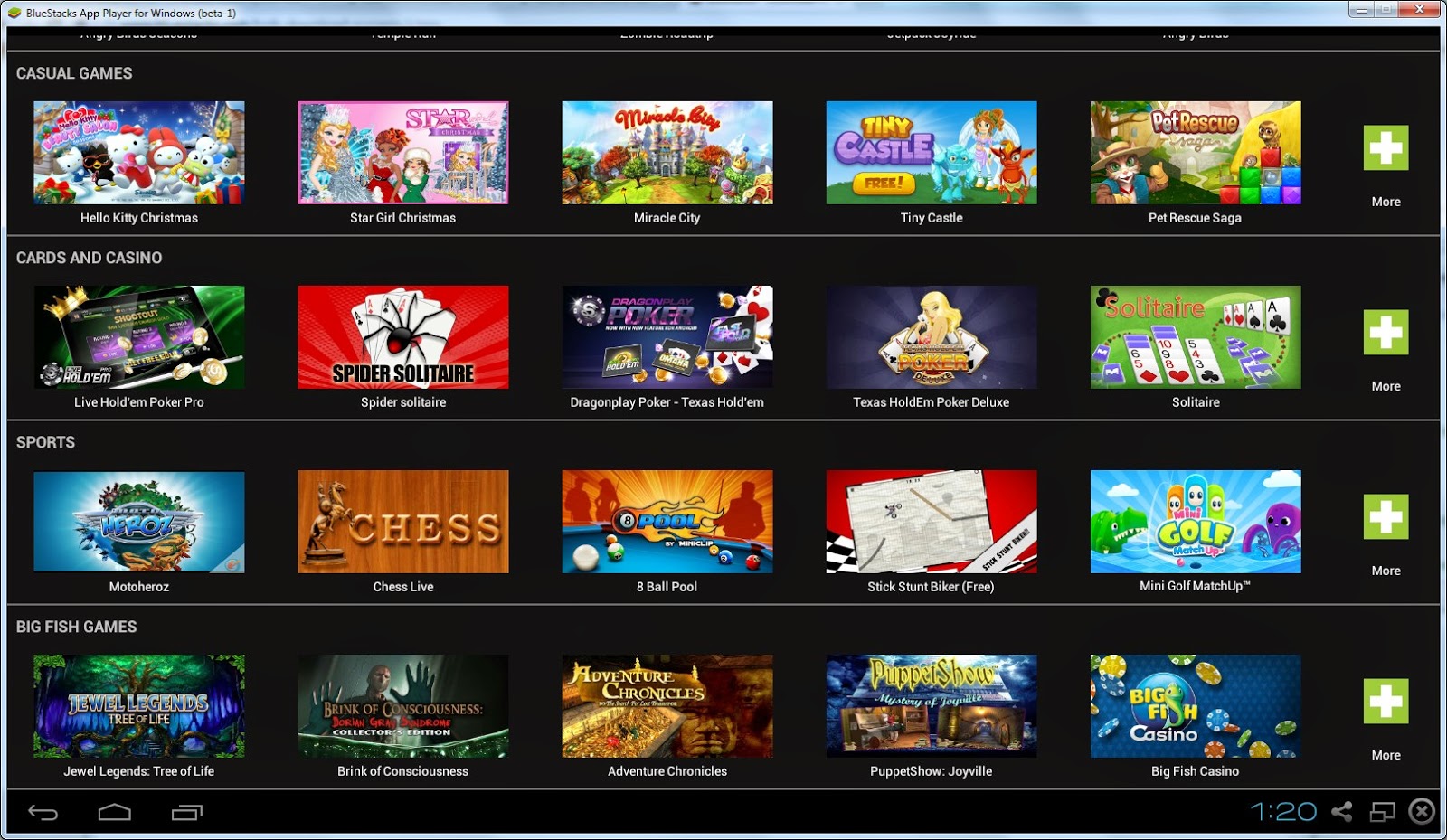
Task: Select the Tiny Castle app icon
Action: tap(932, 153)
